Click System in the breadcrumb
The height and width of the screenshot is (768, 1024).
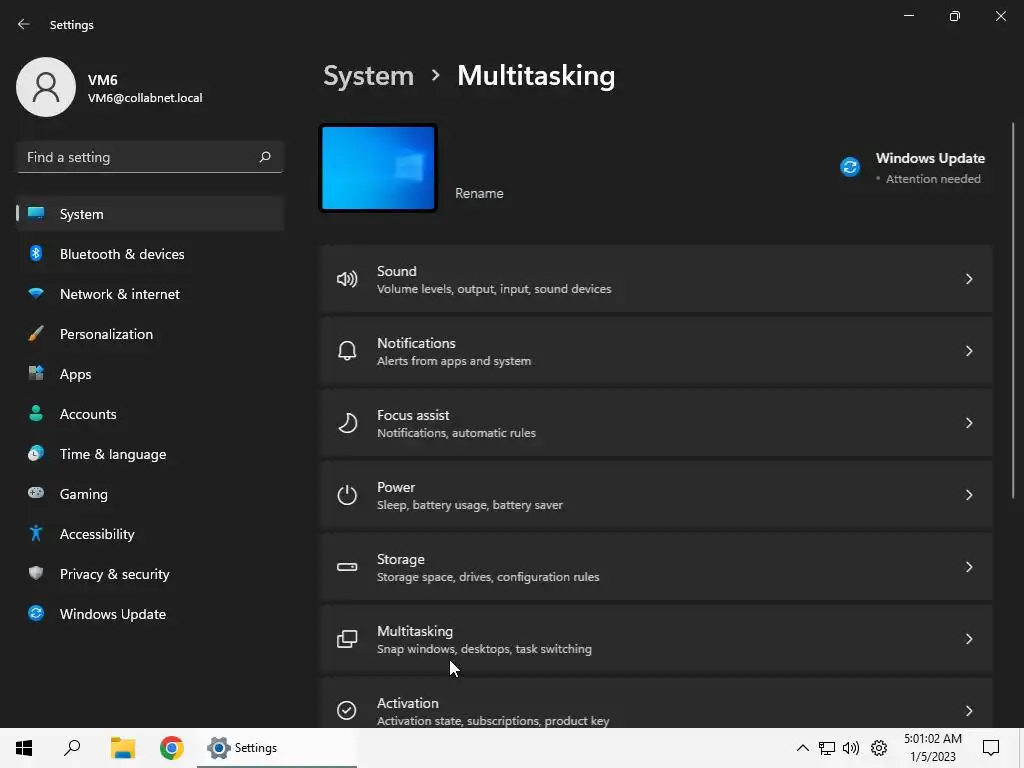tap(368, 76)
